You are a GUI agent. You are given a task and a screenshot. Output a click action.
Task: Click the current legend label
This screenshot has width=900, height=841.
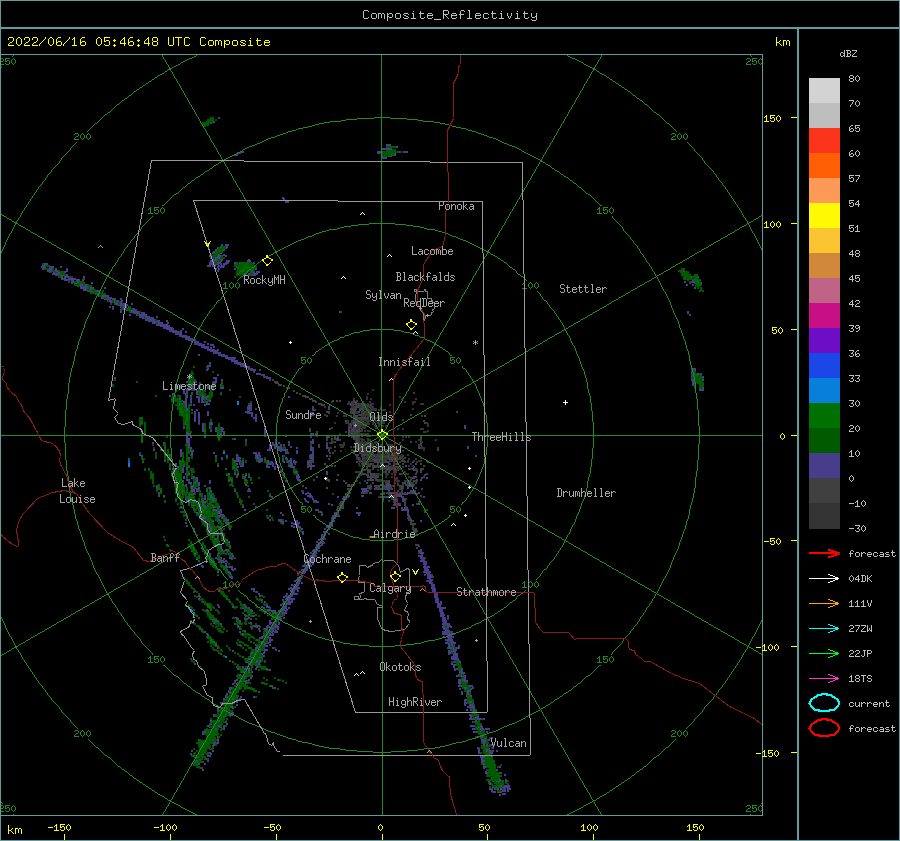tap(869, 703)
